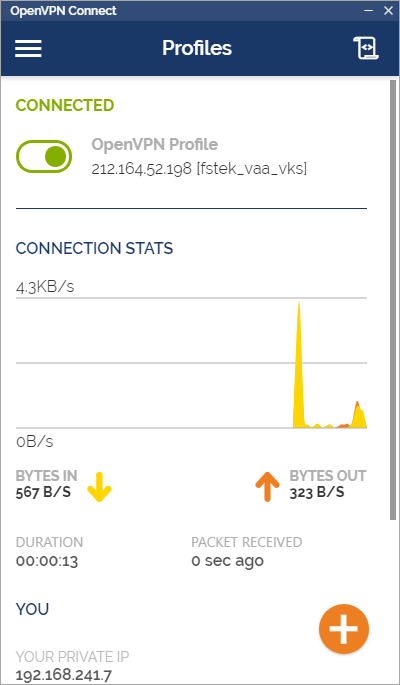Viewport: 400px width, 685px height.
Task: Click the CONNECTED status label
Action: tap(65, 105)
